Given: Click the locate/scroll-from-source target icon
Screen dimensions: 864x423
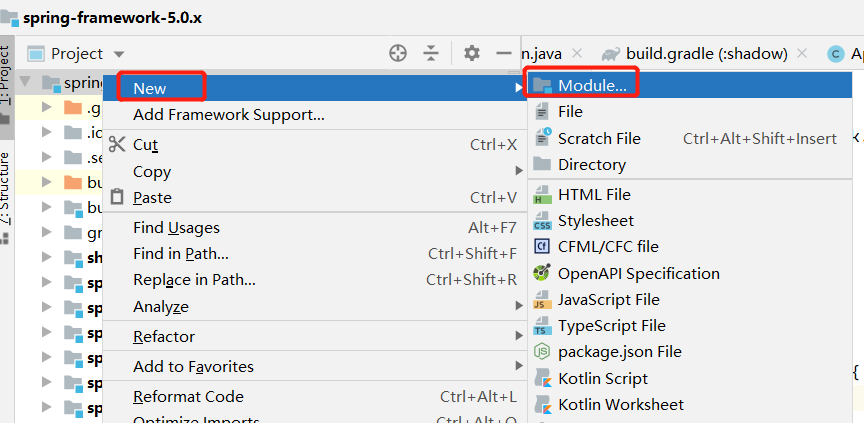Looking at the screenshot, I should click(x=398, y=53).
